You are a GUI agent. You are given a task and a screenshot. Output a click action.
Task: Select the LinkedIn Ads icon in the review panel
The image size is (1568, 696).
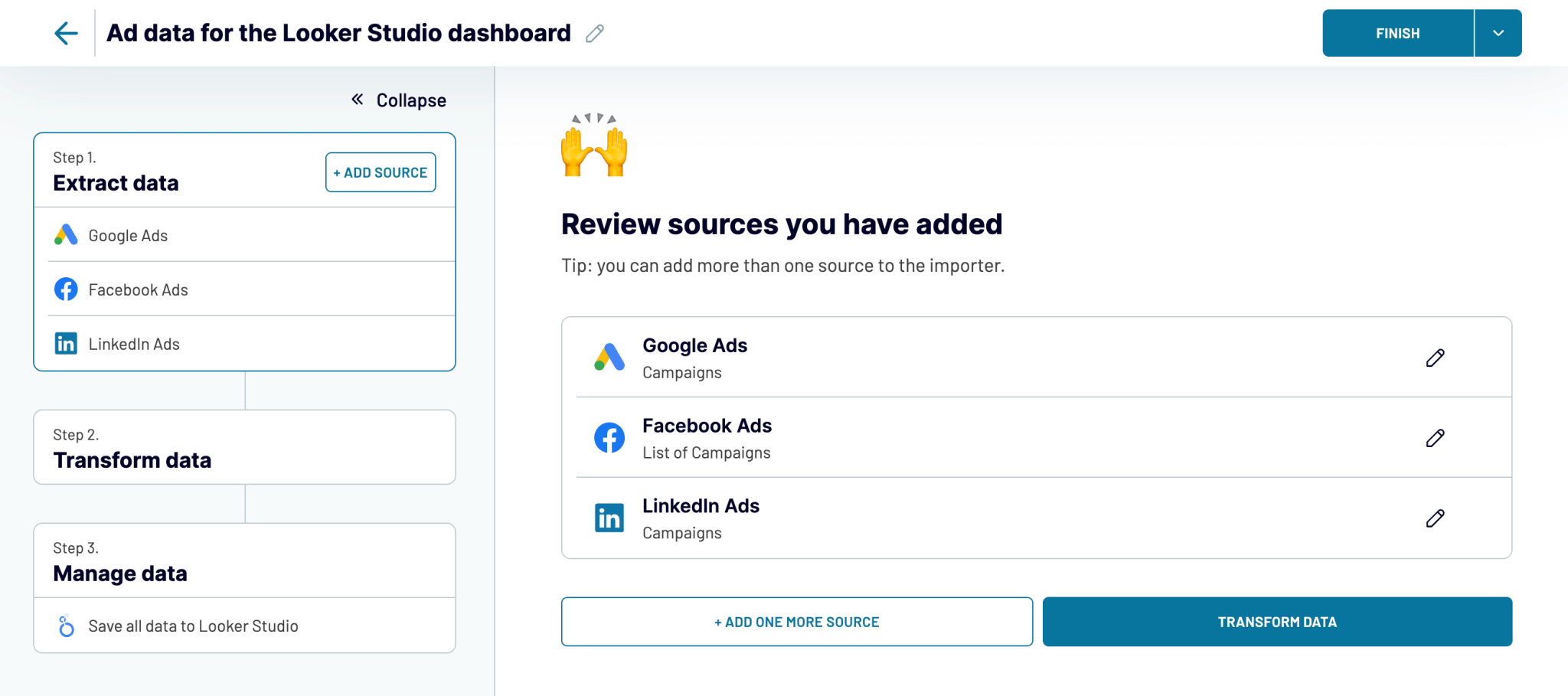coord(609,518)
